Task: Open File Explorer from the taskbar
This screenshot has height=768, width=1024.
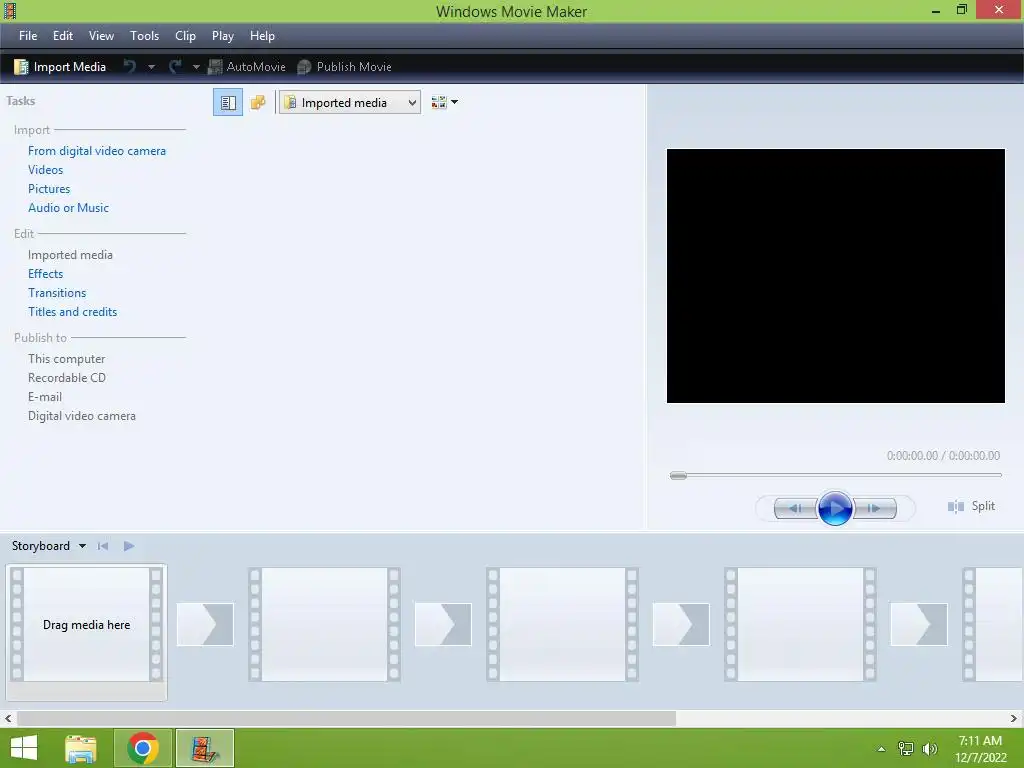Action: (80, 748)
